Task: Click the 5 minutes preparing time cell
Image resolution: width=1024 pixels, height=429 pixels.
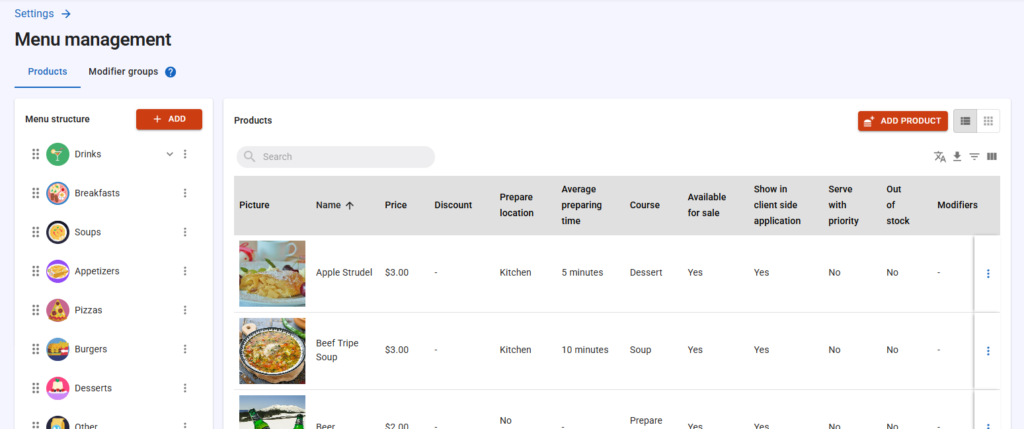Action: pos(583,272)
